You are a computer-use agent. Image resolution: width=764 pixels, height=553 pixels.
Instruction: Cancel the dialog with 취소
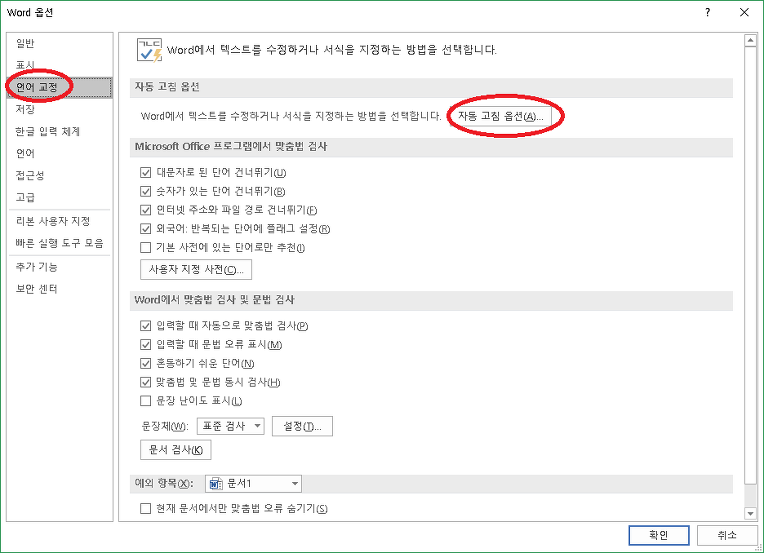(726, 535)
